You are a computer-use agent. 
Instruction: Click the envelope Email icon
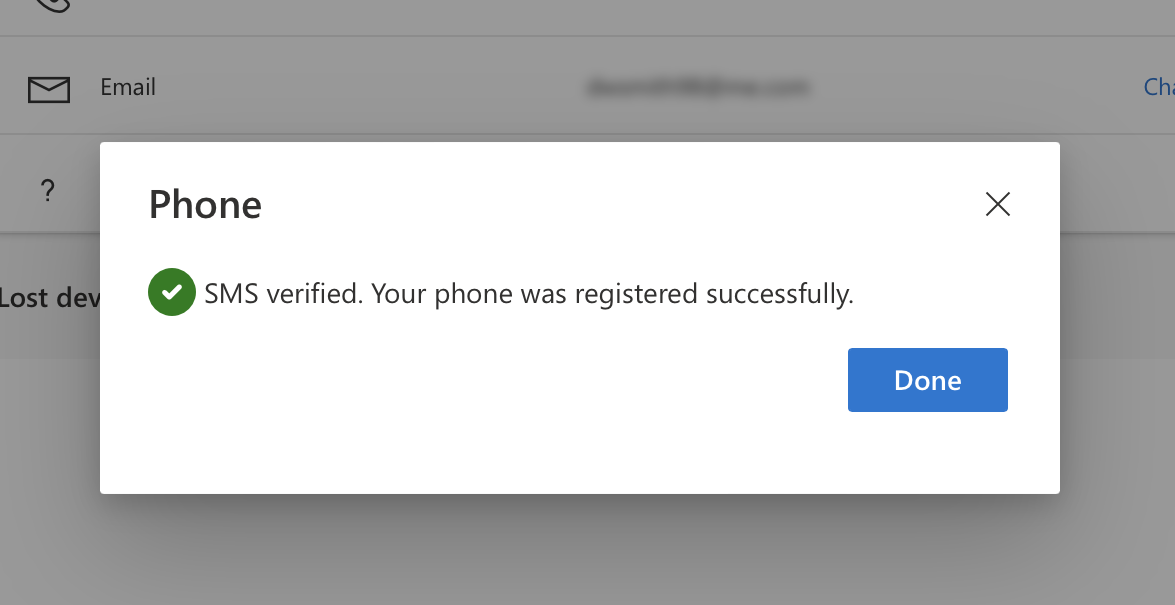[48, 90]
